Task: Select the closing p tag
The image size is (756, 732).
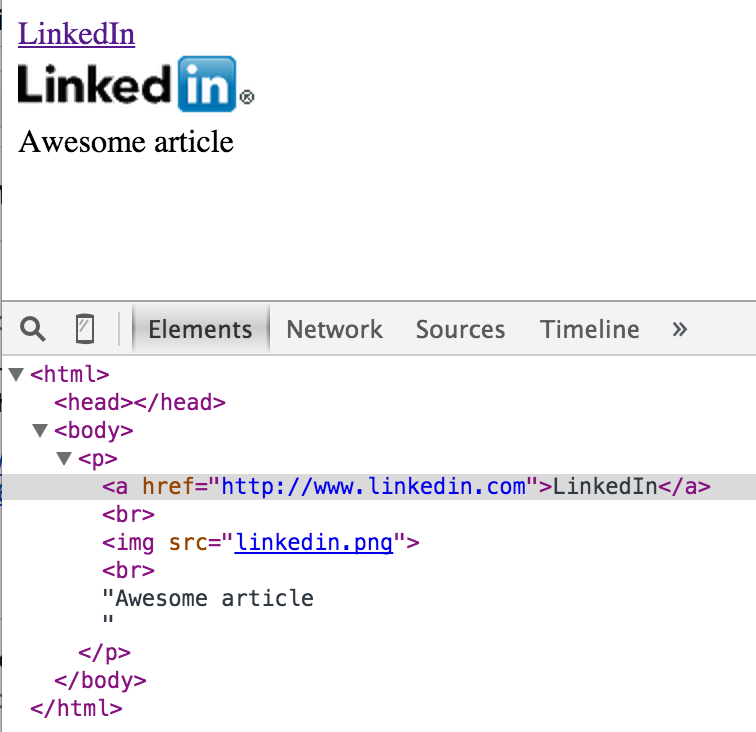Action: click(x=104, y=652)
